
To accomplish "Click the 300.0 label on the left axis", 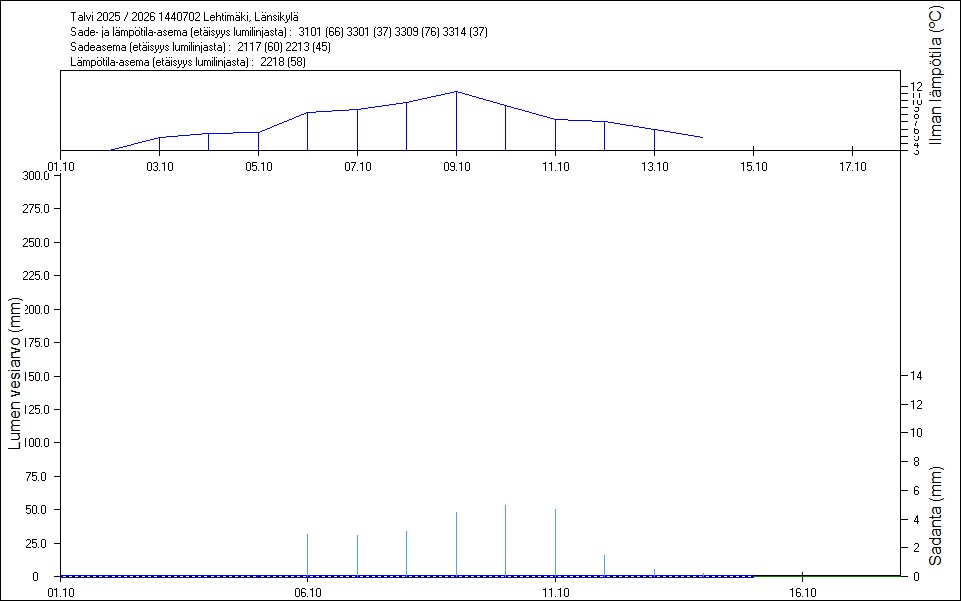I will 36,176.
